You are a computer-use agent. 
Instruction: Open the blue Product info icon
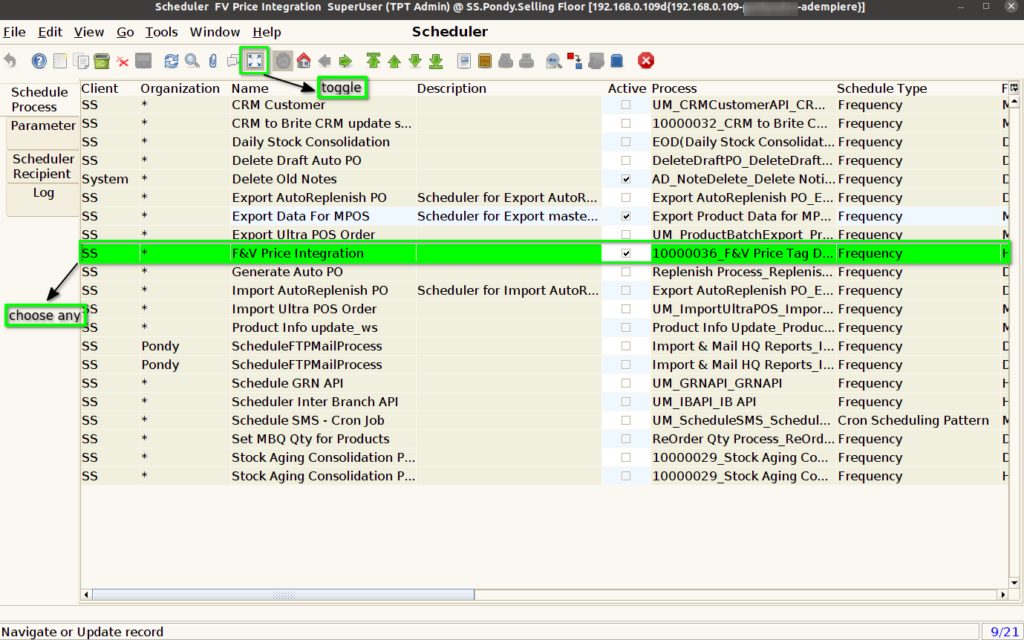click(x=616, y=61)
